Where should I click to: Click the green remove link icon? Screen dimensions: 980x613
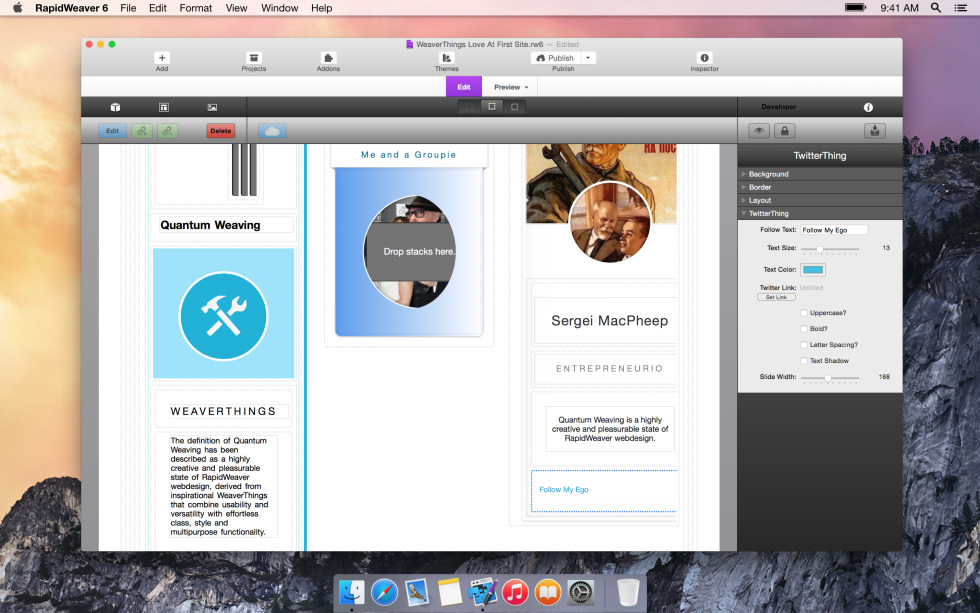click(x=167, y=131)
